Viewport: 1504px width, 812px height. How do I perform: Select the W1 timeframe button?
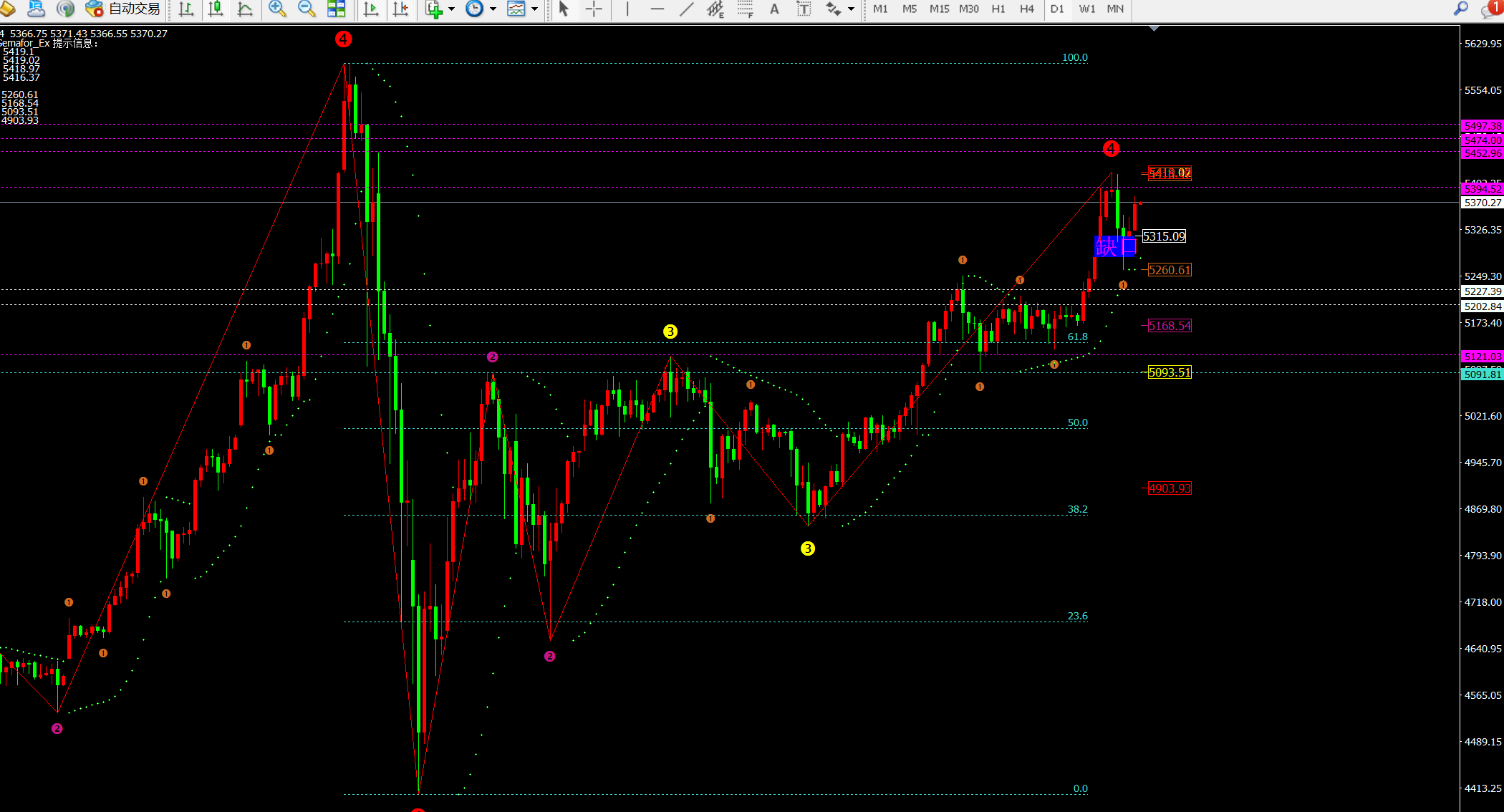(1086, 9)
